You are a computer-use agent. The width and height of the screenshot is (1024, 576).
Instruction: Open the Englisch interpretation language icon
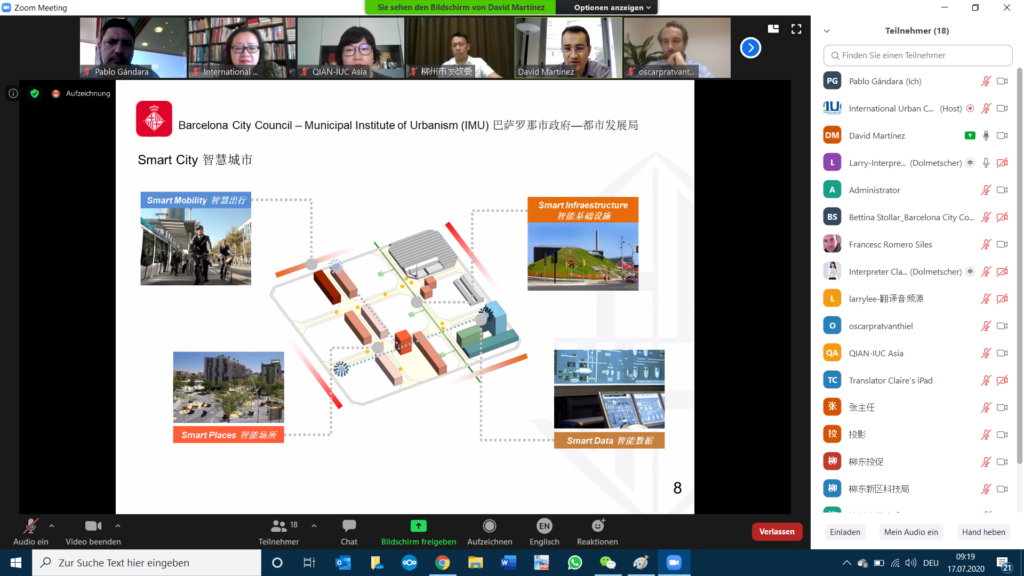pyautogui.click(x=544, y=526)
